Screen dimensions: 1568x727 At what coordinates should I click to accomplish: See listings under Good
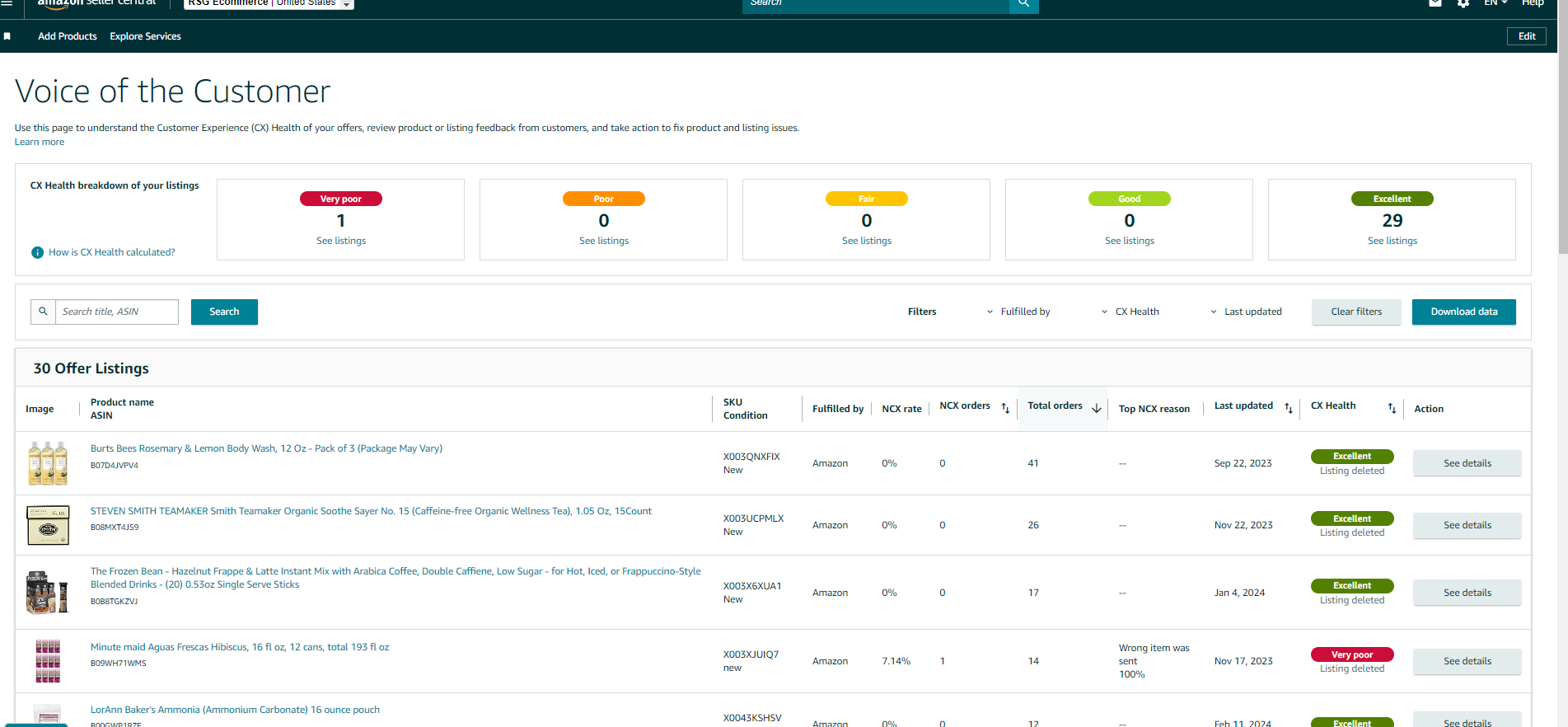point(1130,241)
